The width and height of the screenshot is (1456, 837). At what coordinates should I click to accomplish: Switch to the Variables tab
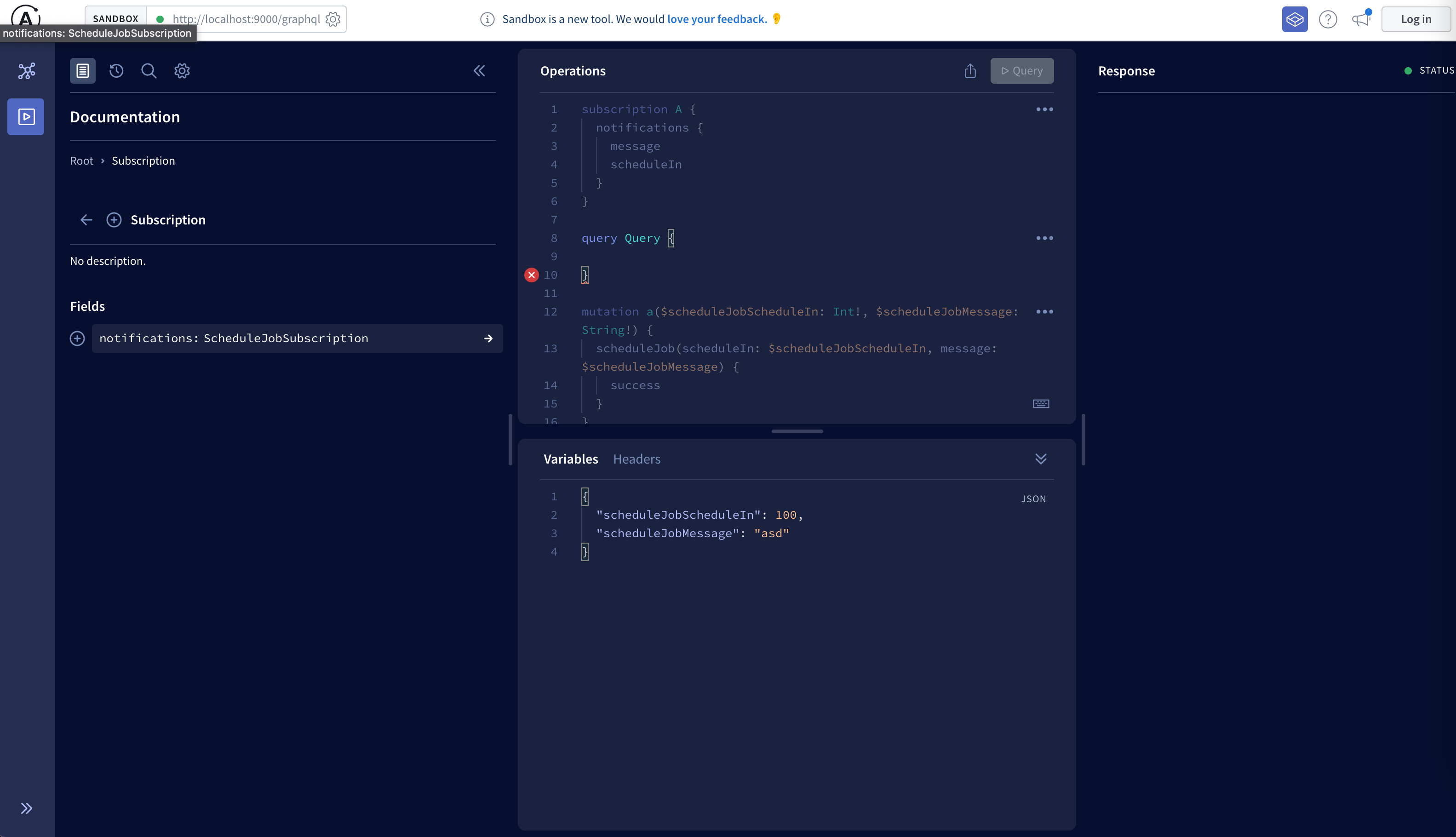tap(570, 459)
